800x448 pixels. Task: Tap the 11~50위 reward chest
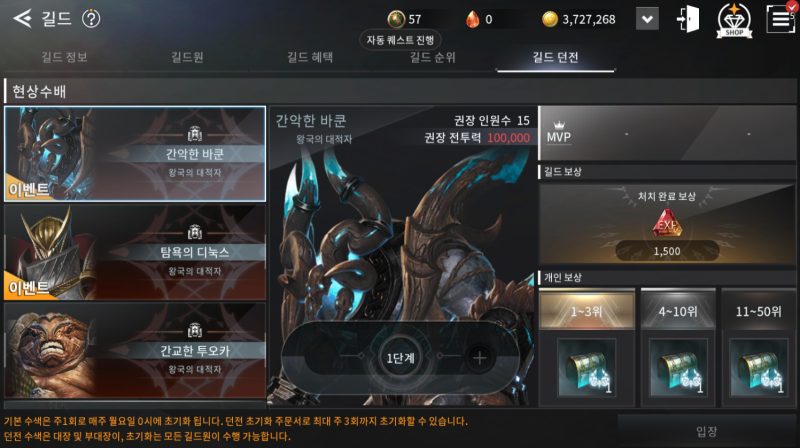(758, 367)
